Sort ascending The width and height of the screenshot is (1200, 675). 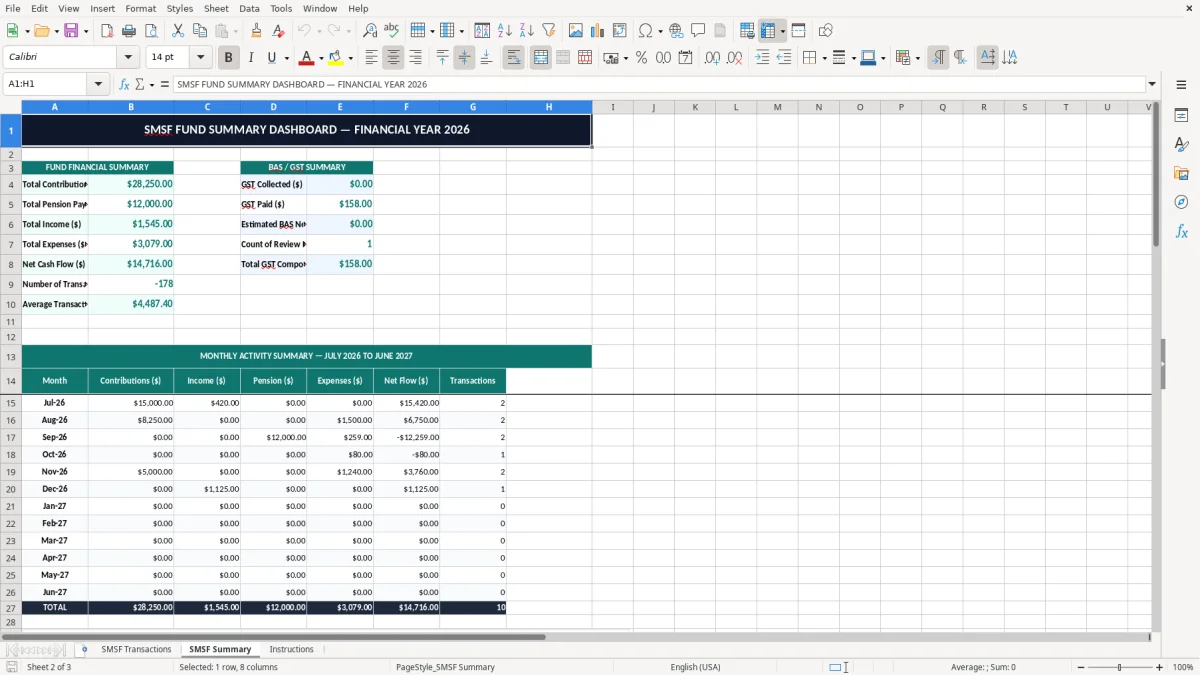pos(504,31)
